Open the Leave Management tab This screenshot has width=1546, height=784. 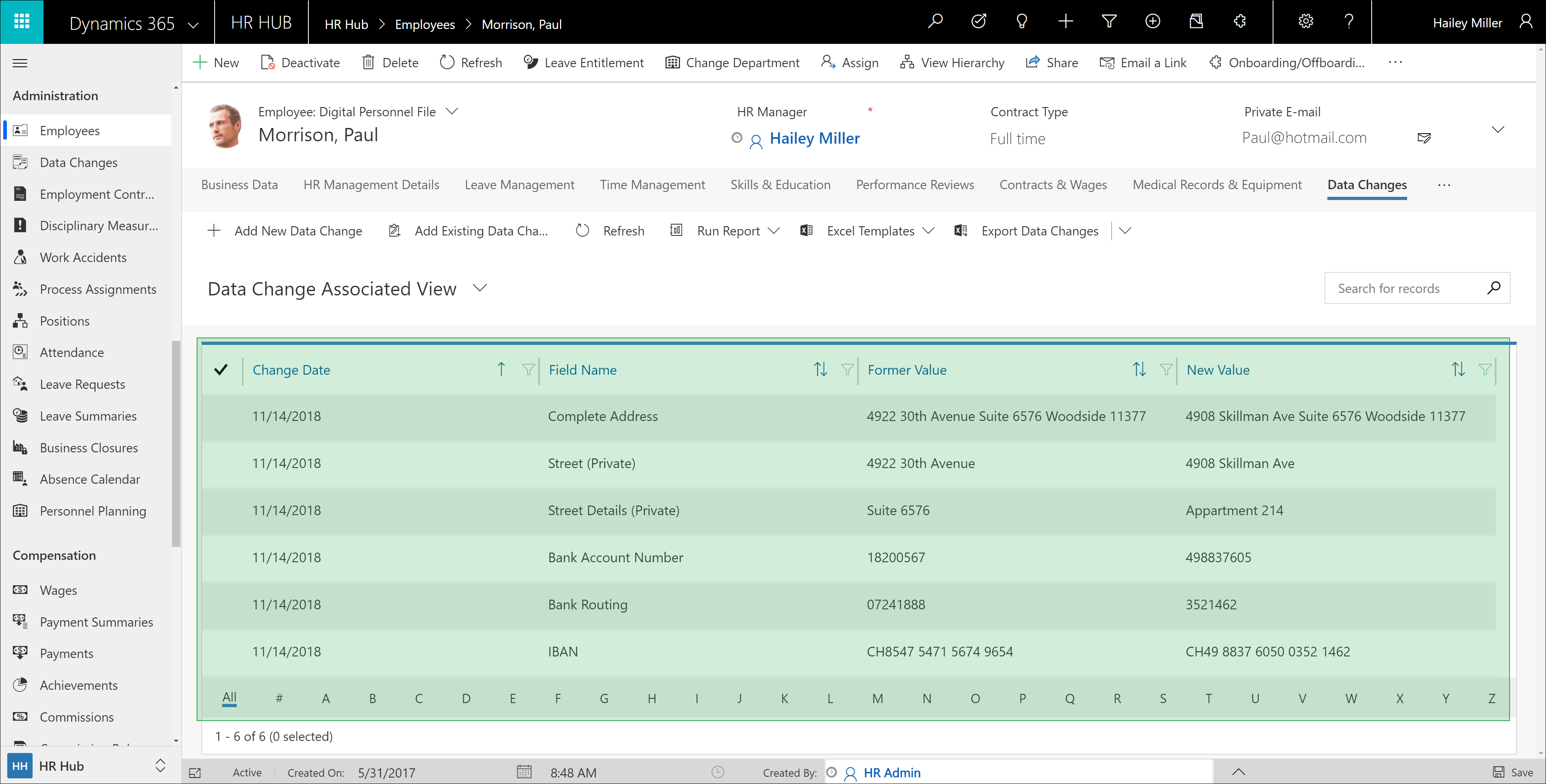pos(519,185)
